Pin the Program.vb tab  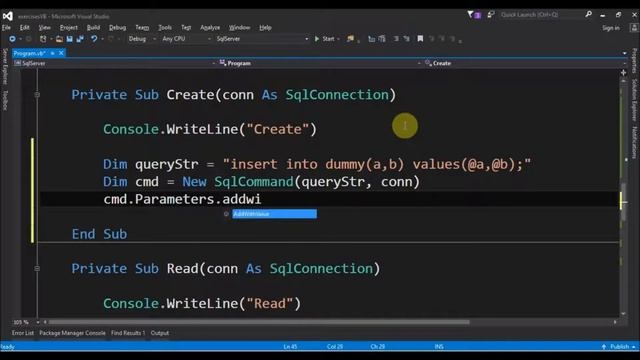pos(52,53)
